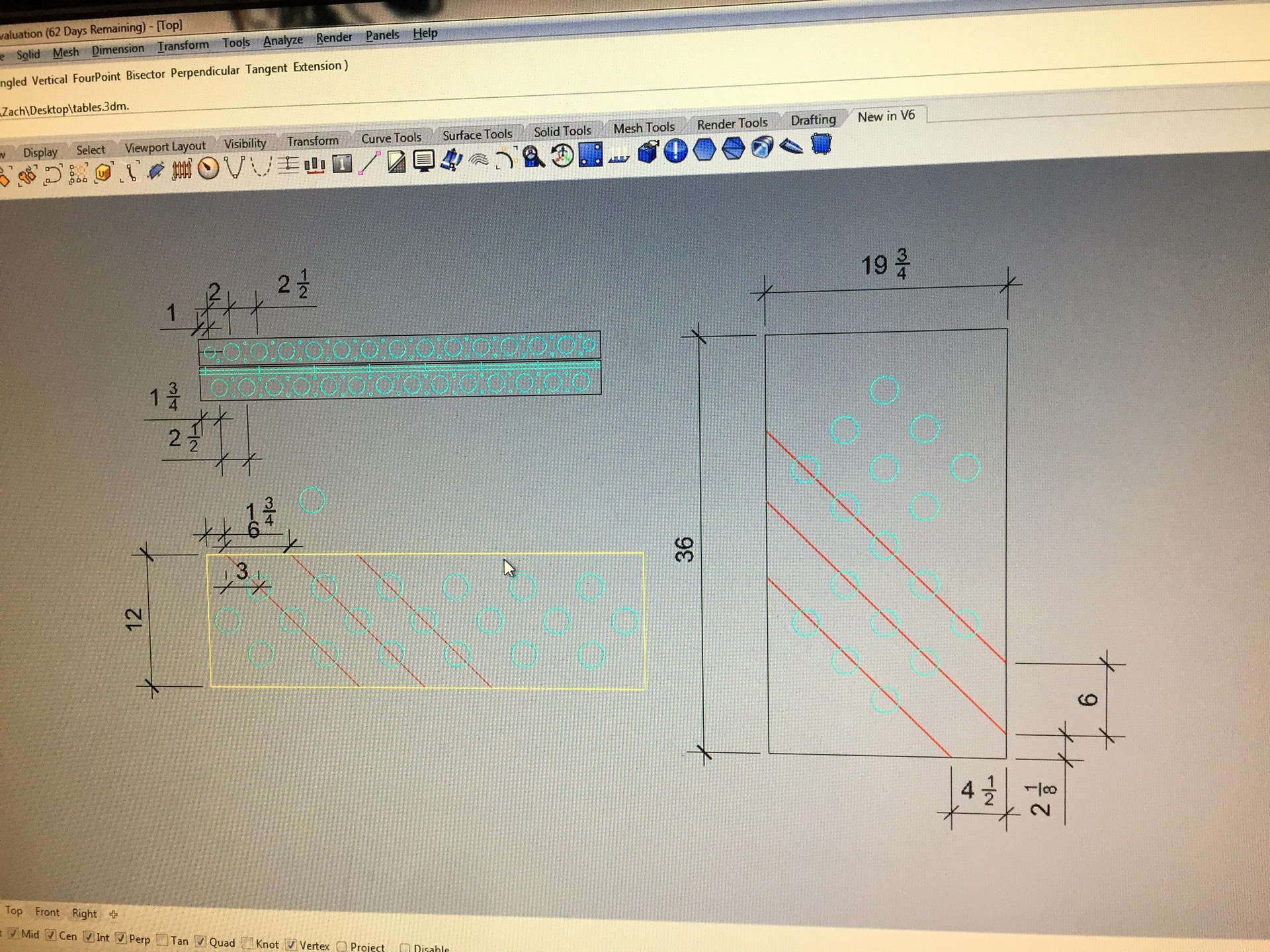Open the Dimension menu

118,50
